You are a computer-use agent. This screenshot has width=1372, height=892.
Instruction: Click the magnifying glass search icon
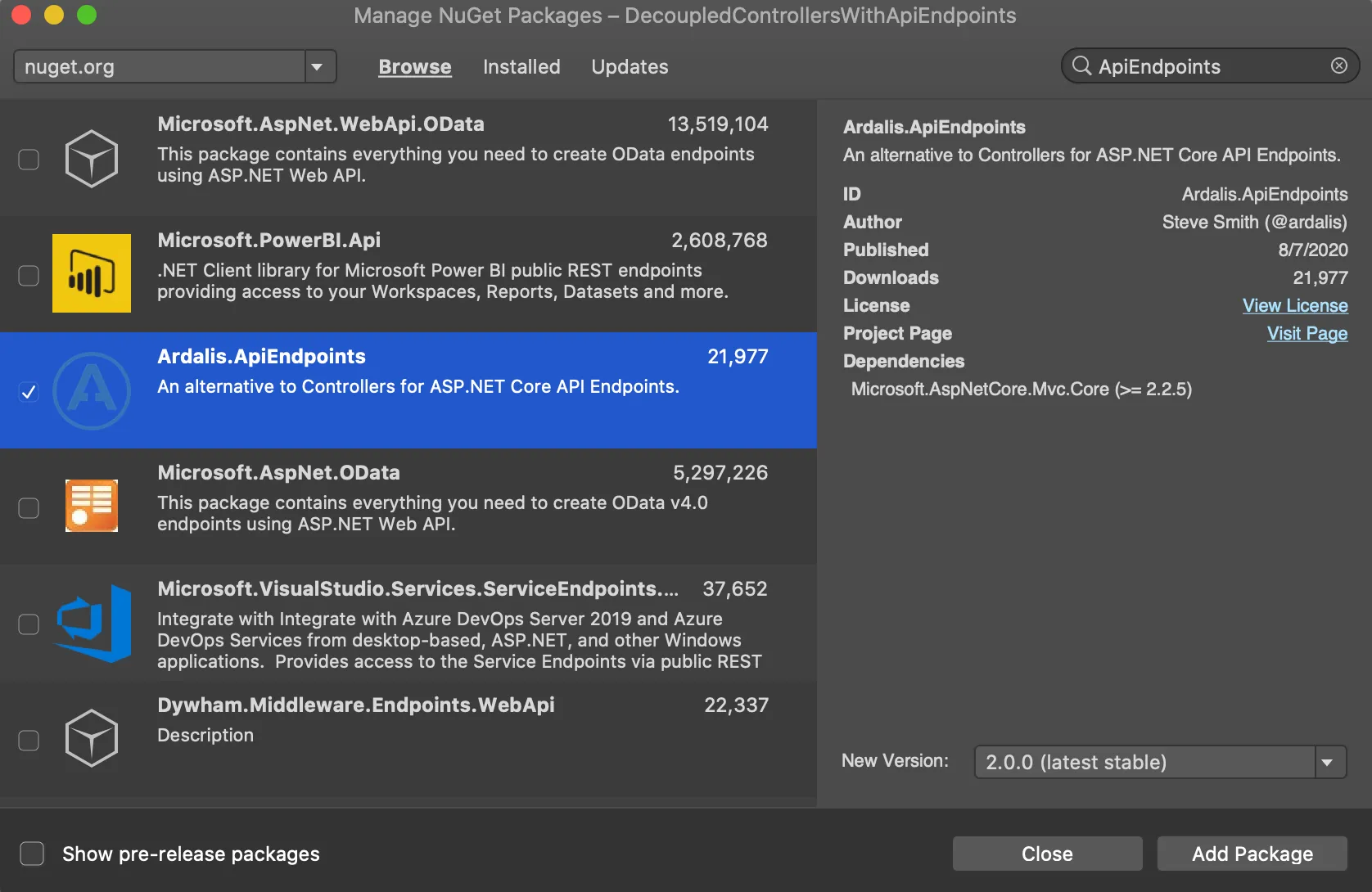(x=1081, y=65)
